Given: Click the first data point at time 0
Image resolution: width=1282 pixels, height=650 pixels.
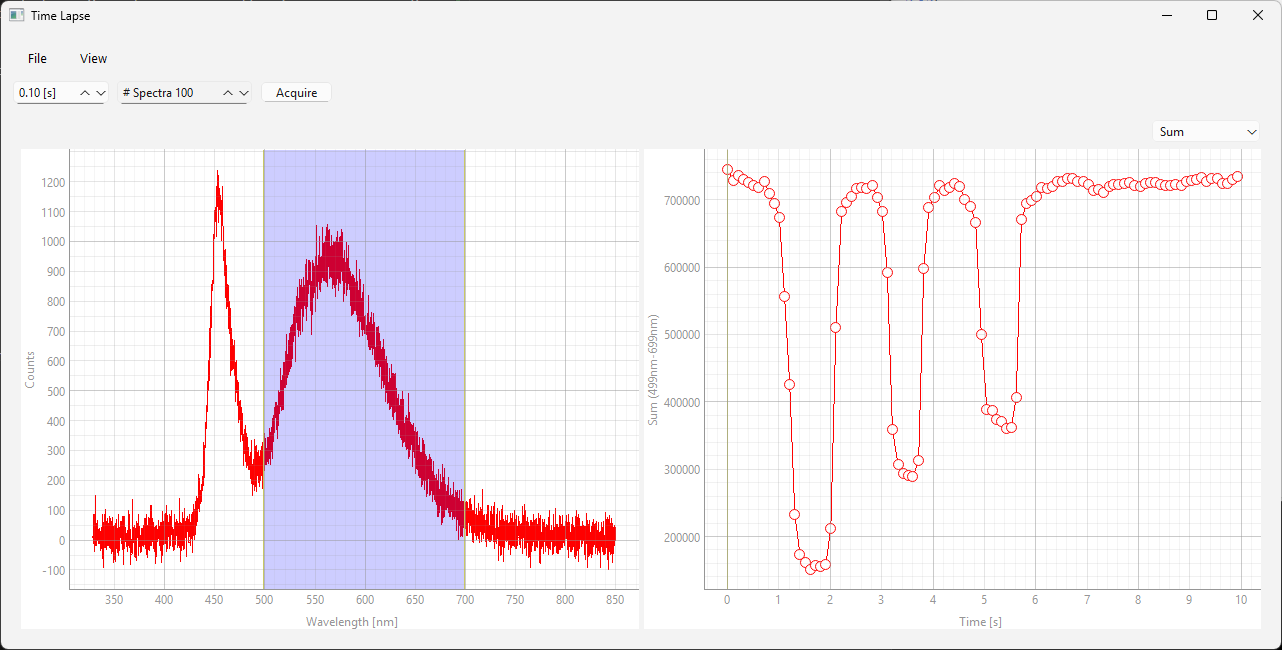Looking at the screenshot, I should pos(727,170).
